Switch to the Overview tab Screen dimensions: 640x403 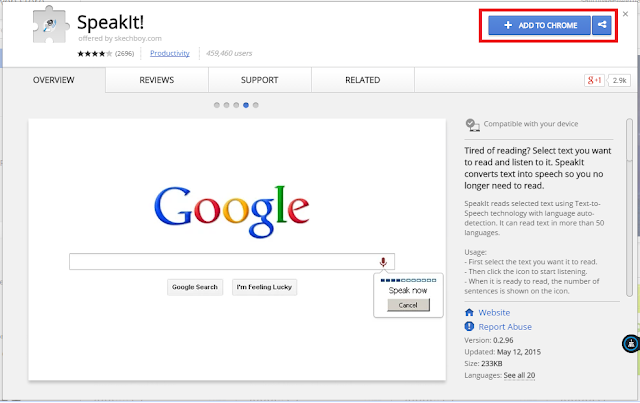(53, 80)
